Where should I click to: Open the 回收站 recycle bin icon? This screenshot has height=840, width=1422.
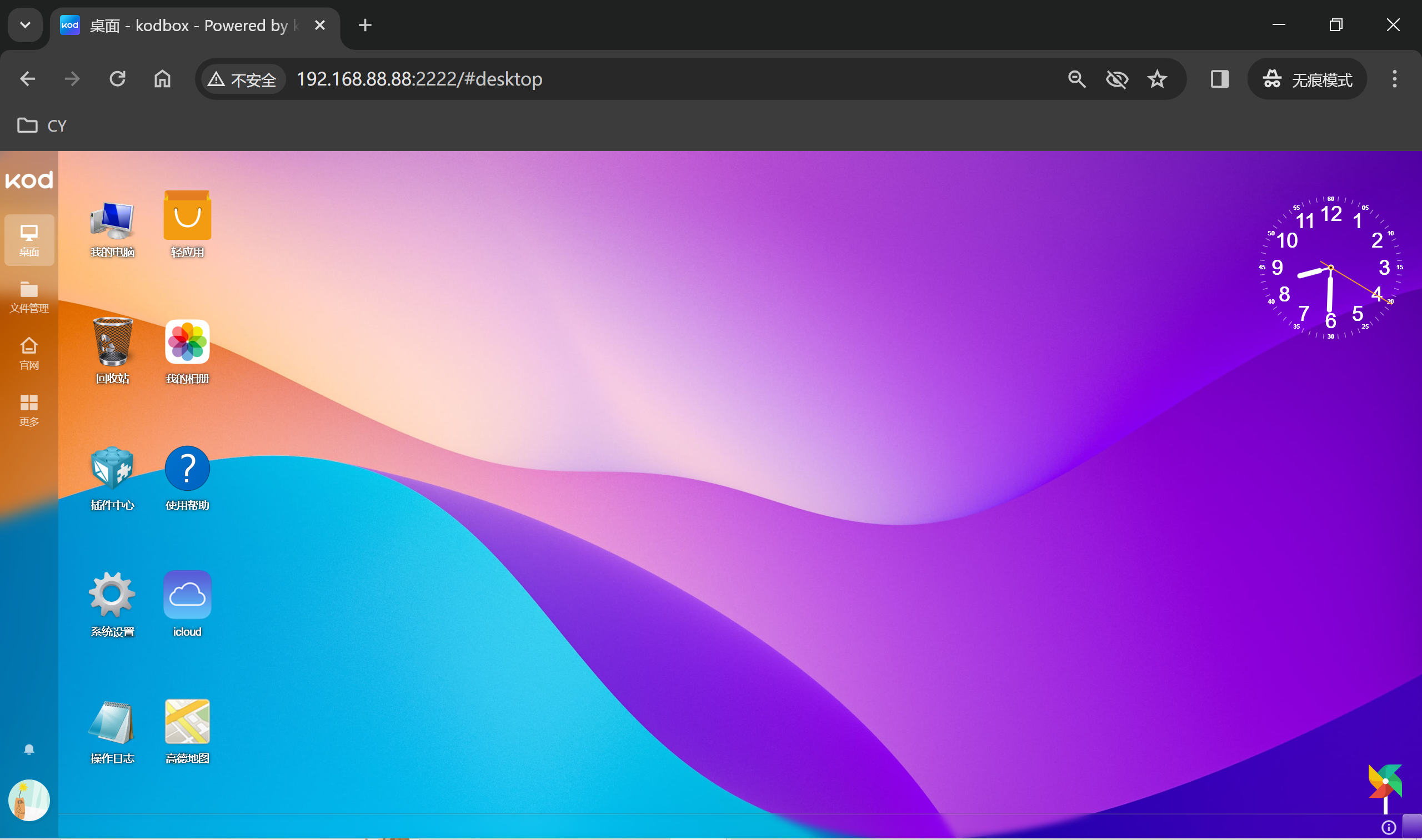112,351
